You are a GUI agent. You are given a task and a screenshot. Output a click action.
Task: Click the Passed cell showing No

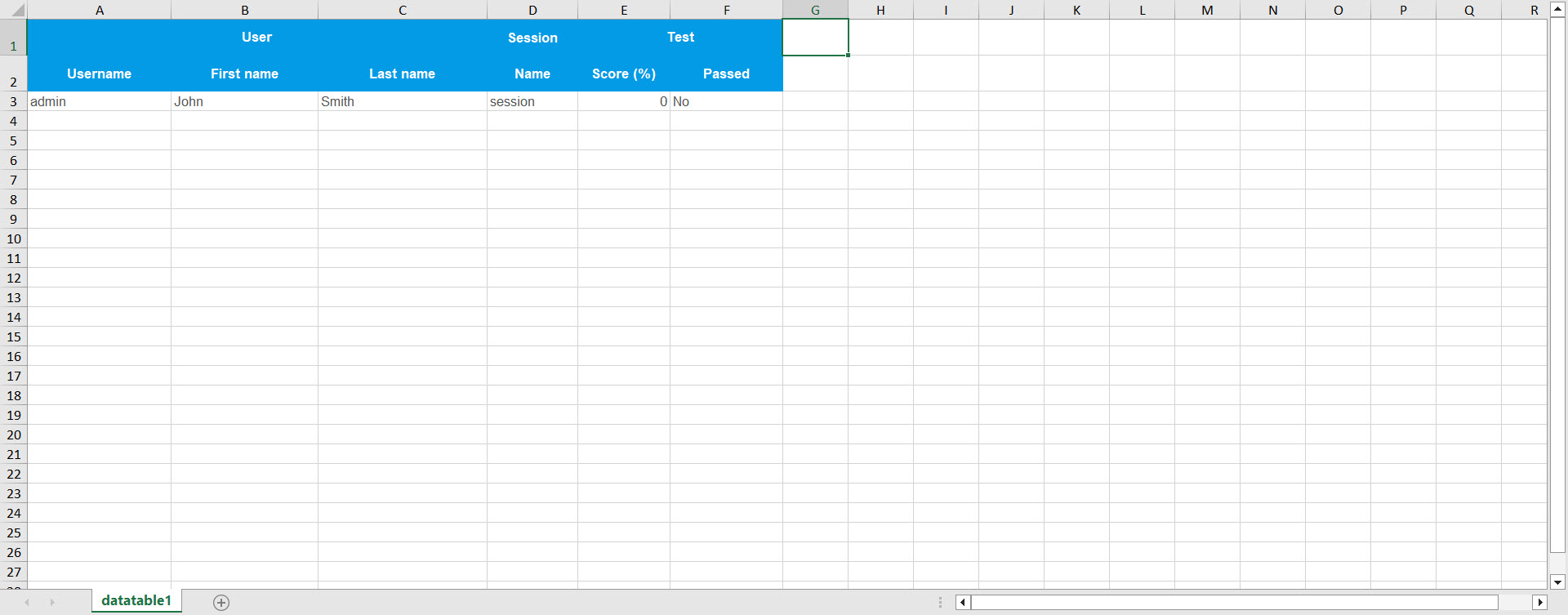coord(725,101)
